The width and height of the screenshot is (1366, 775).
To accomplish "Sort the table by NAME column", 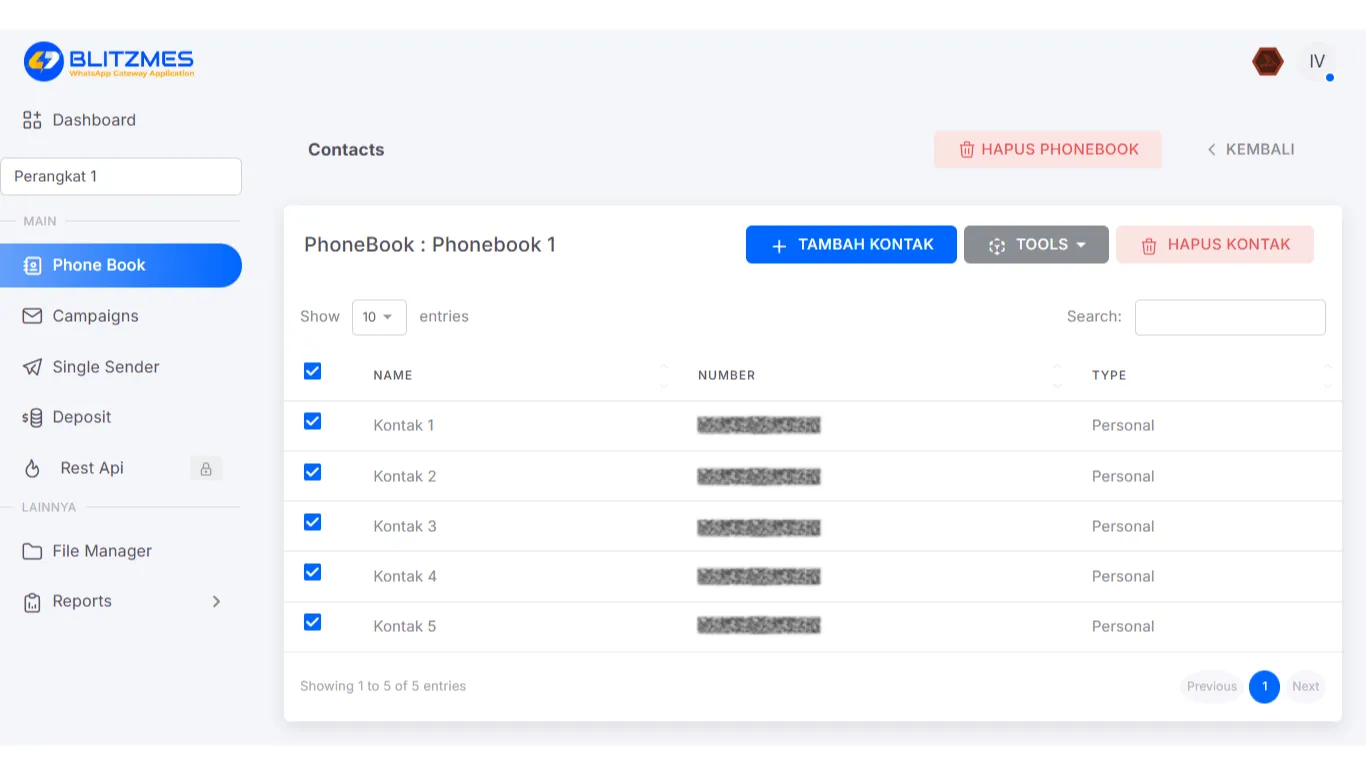I will pyautogui.click(x=392, y=375).
